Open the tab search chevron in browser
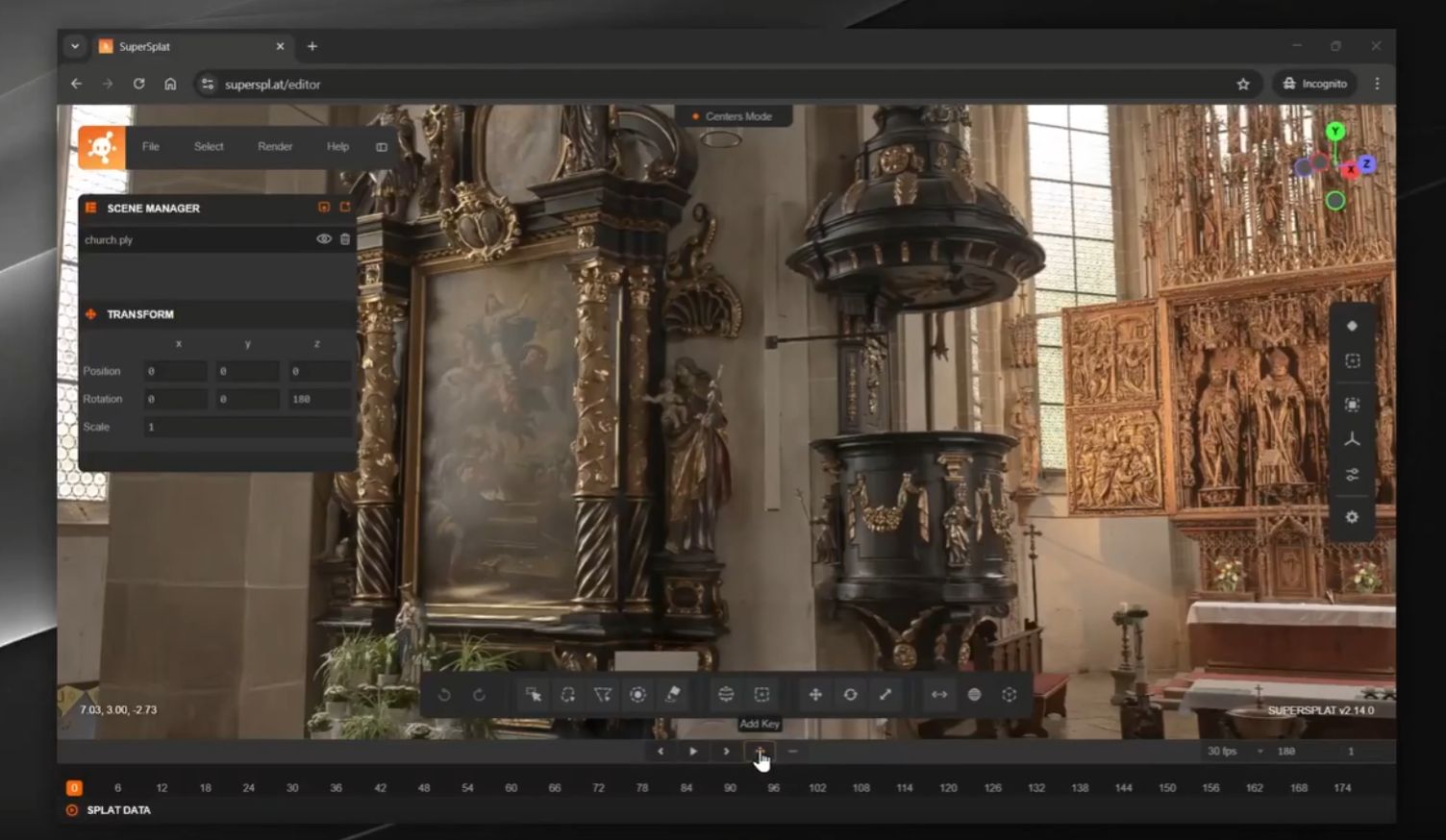 [x=75, y=46]
